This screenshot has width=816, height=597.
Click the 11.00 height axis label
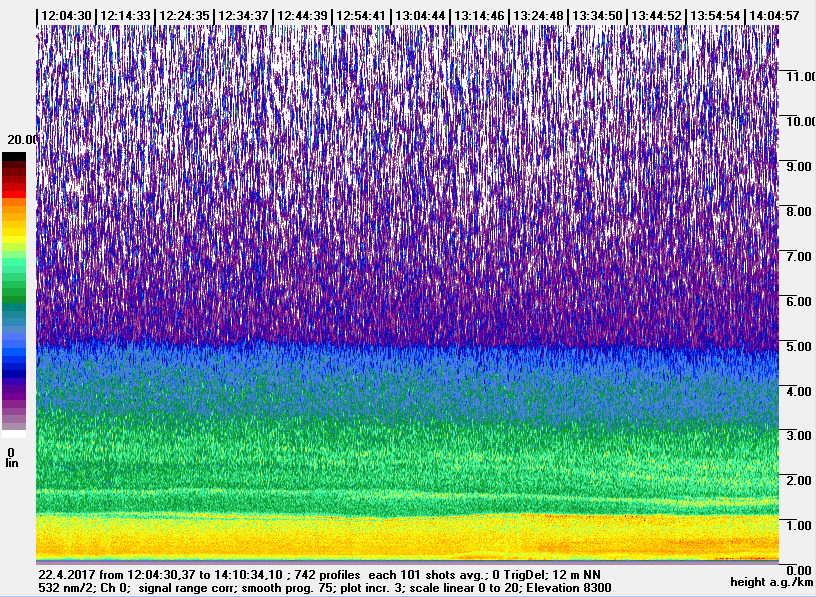click(800, 77)
